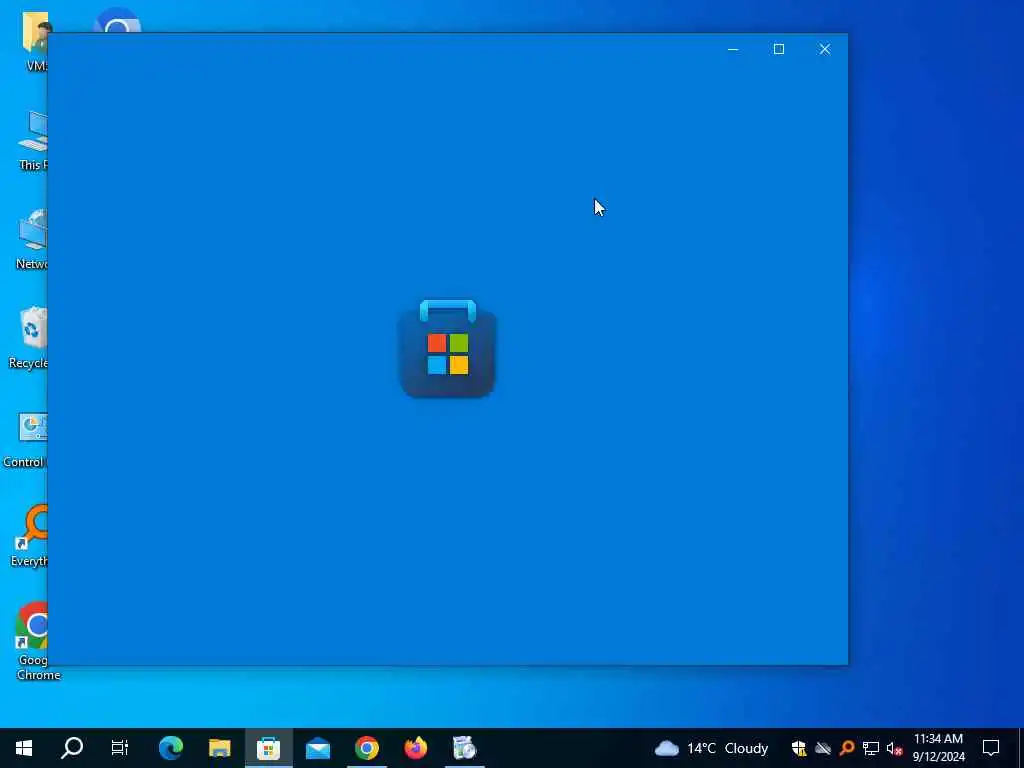Viewport: 1024px width, 768px height.
Task: Open the Mail app from taskbar
Action: pyautogui.click(x=318, y=748)
